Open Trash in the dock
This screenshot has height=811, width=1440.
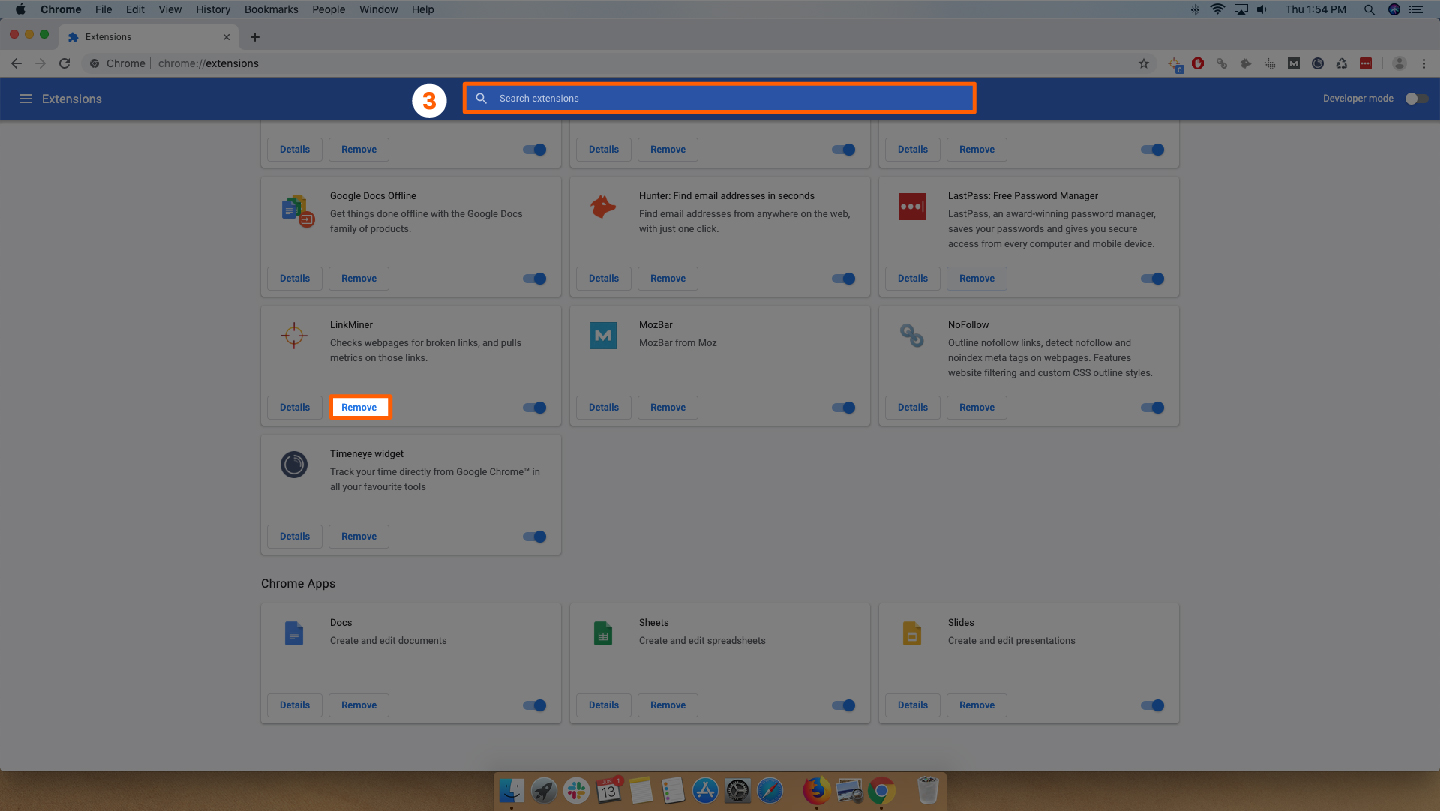pyautogui.click(x=927, y=790)
